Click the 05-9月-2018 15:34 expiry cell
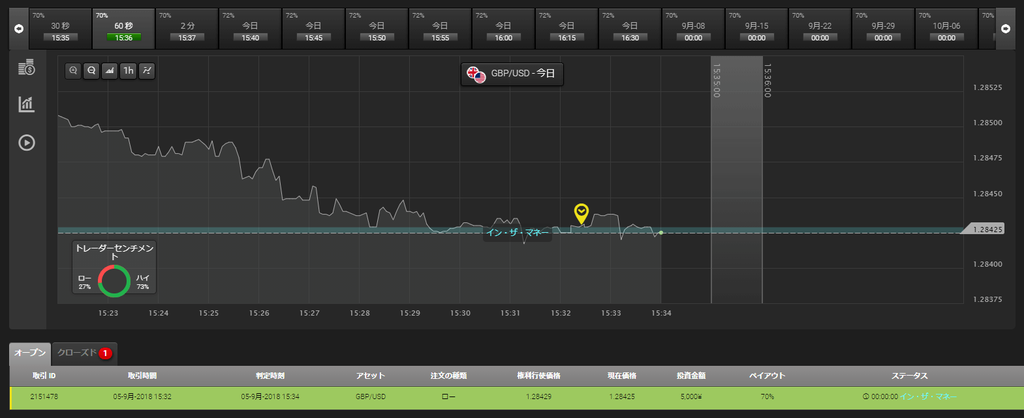The width and height of the screenshot is (1024, 418). coord(270,396)
